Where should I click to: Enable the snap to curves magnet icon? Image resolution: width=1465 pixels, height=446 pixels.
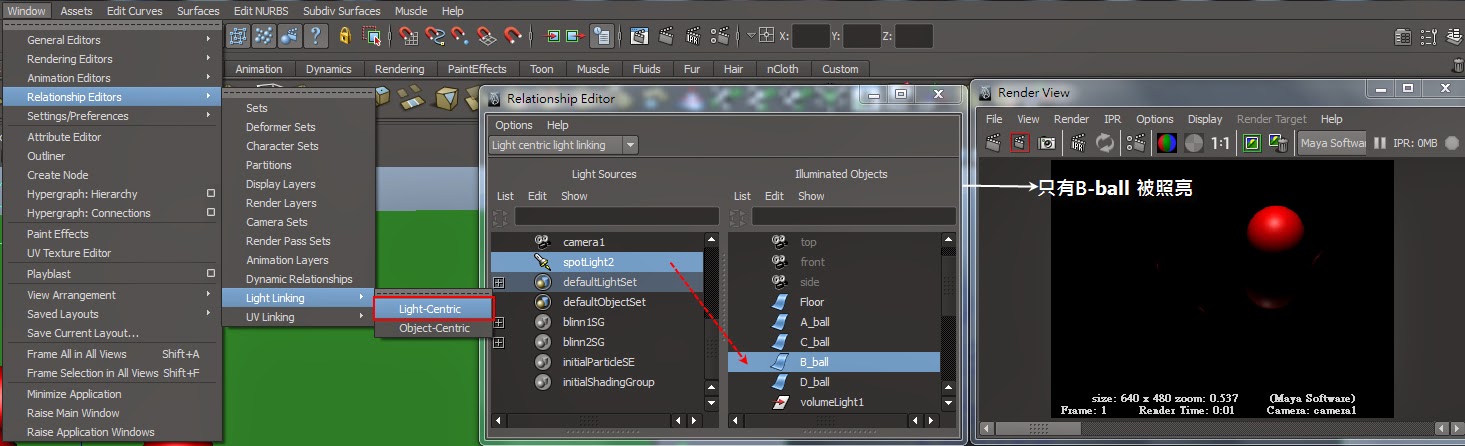[x=434, y=37]
